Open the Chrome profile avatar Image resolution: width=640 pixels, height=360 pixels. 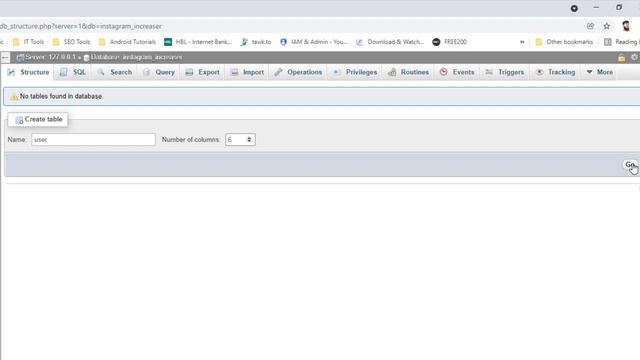(626, 26)
